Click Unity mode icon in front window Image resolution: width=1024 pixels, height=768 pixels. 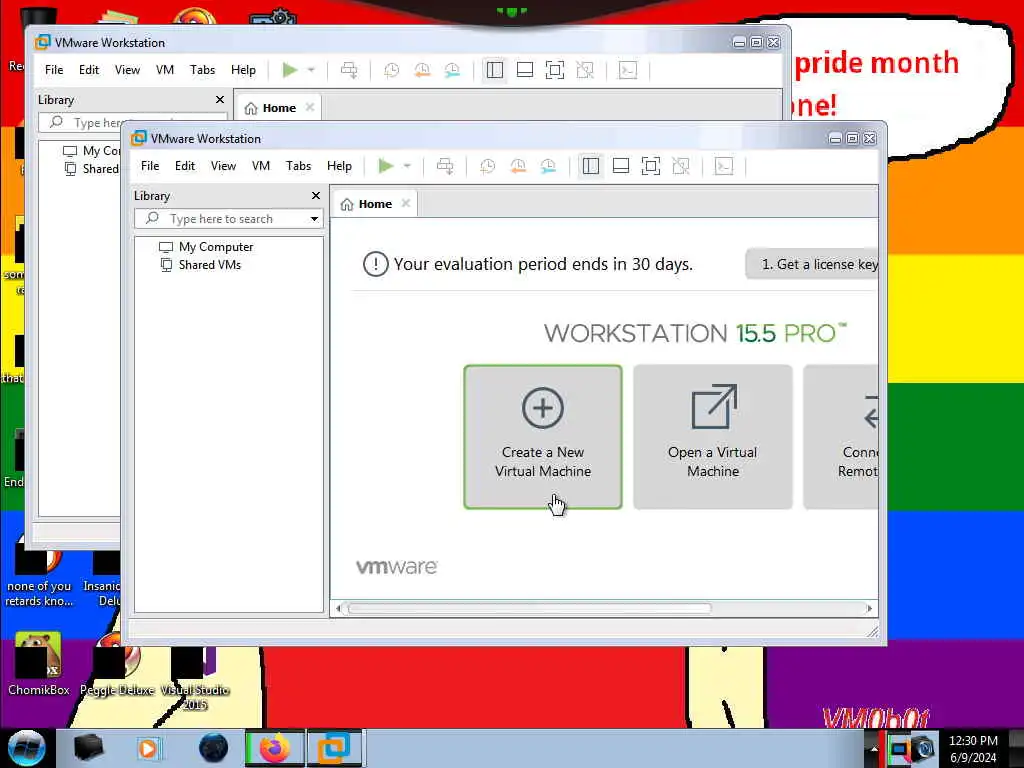click(x=681, y=166)
